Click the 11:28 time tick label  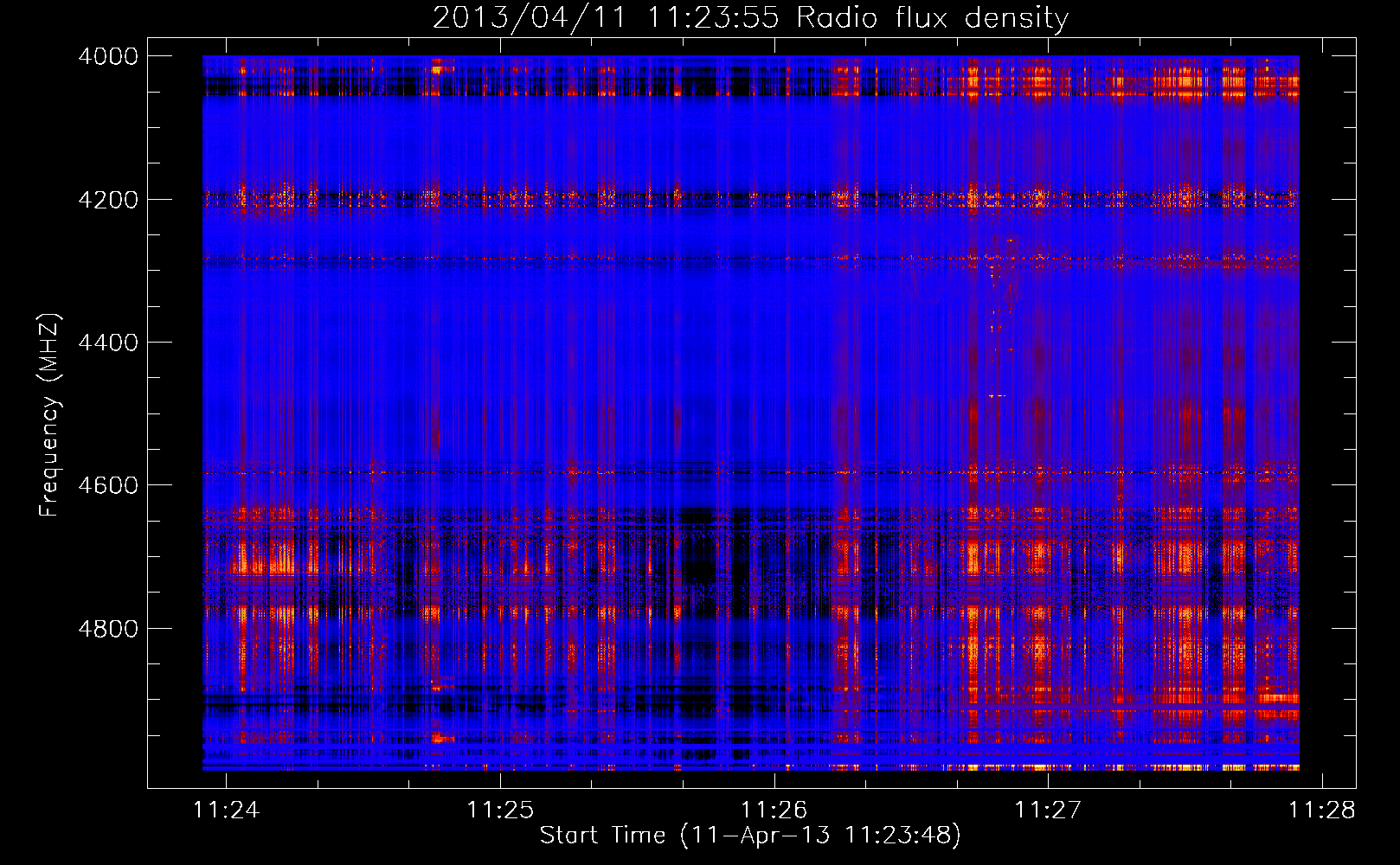(1321, 810)
